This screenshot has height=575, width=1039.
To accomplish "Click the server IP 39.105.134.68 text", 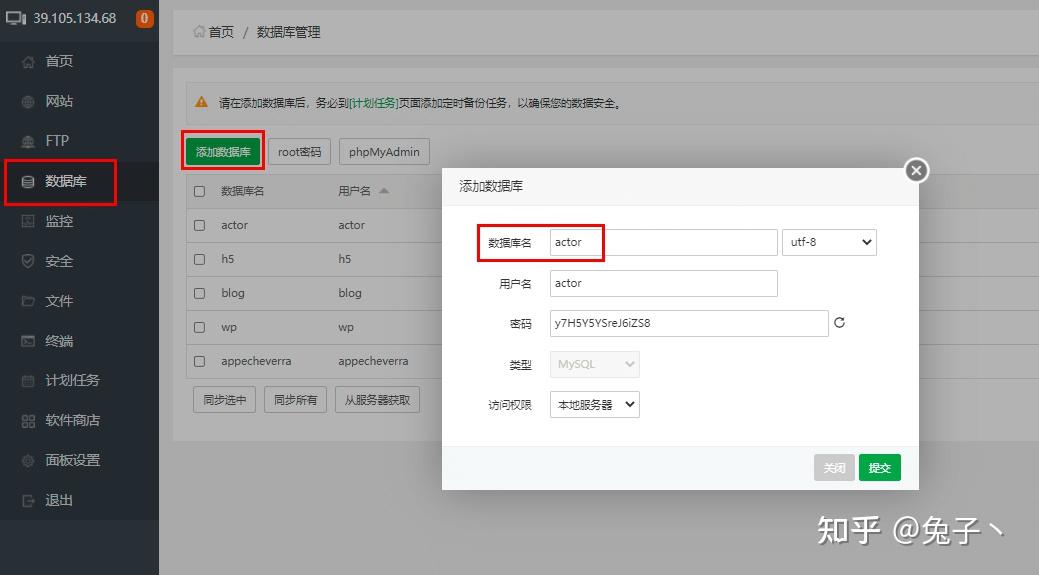I will coord(75,19).
